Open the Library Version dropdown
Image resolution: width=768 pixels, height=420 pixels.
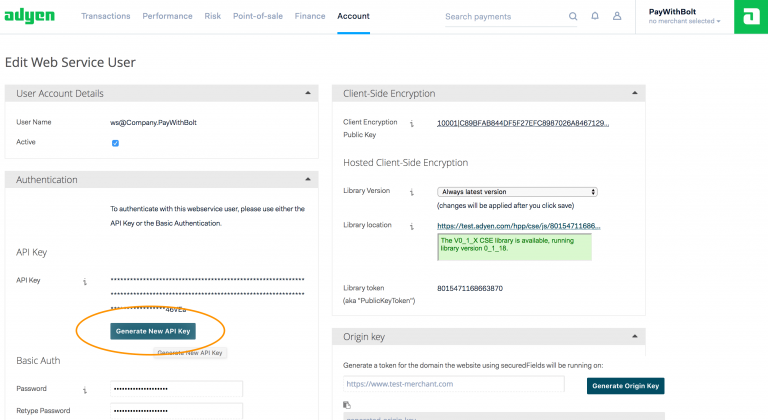coord(517,192)
